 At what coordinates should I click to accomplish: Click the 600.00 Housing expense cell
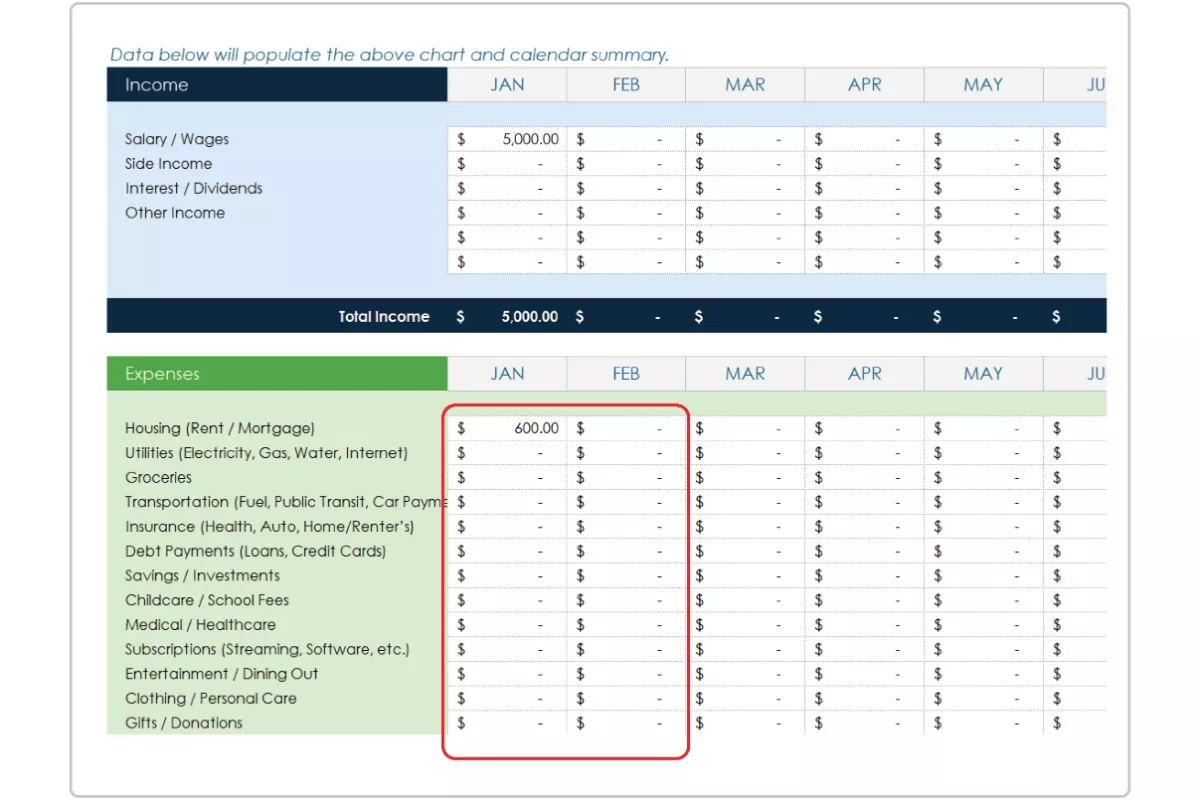pos(505,427)
